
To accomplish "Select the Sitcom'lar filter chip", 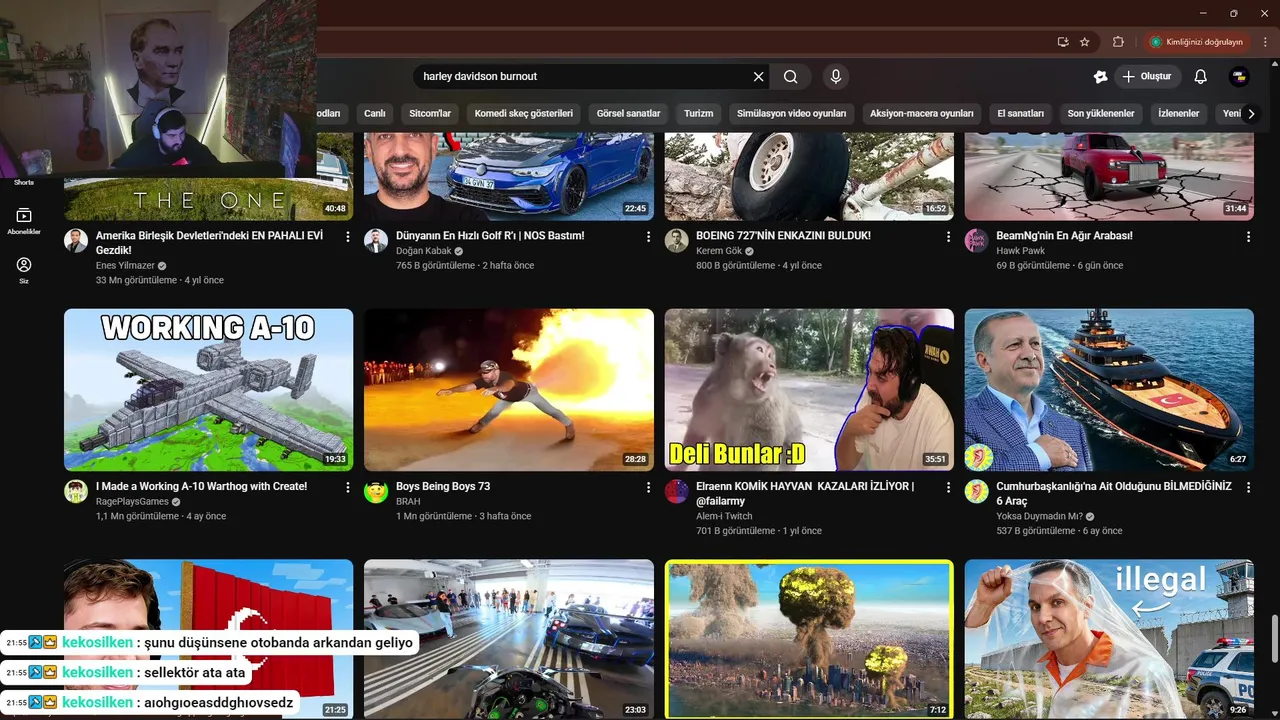I will point(430,114).
